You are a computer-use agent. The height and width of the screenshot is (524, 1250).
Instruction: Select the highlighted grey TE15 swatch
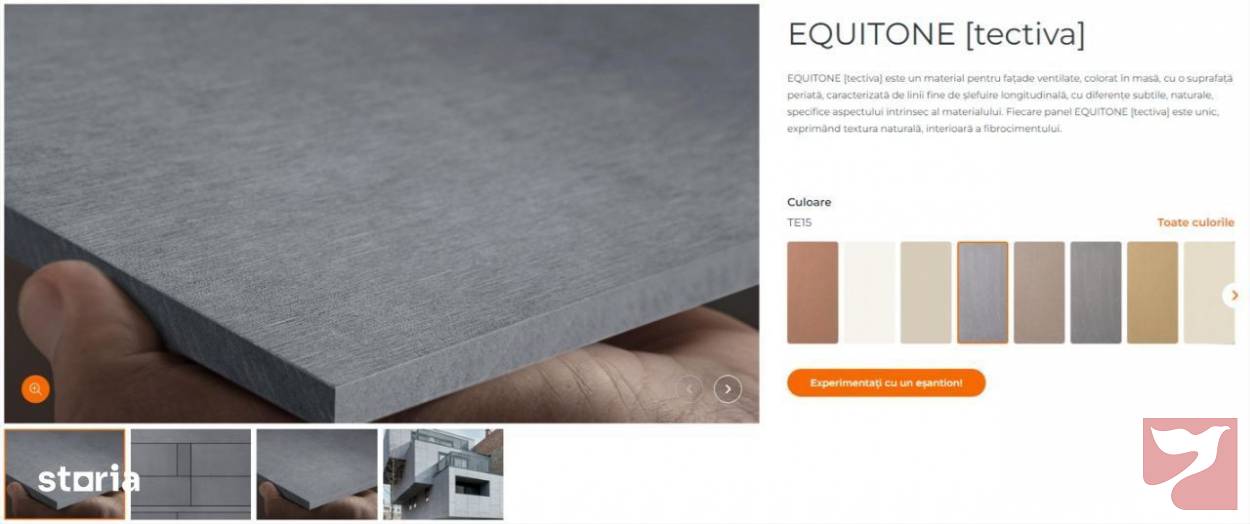click(982, 293)
